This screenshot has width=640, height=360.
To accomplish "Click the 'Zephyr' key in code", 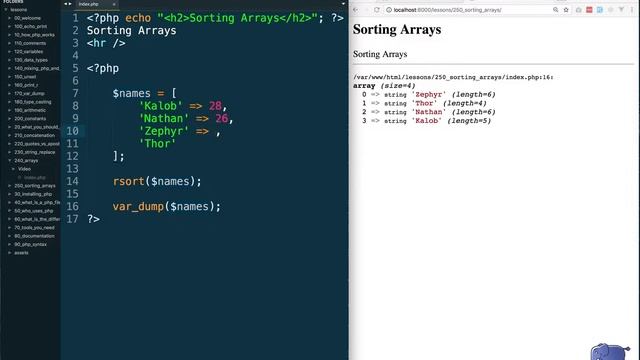I will tap(164, 131).
